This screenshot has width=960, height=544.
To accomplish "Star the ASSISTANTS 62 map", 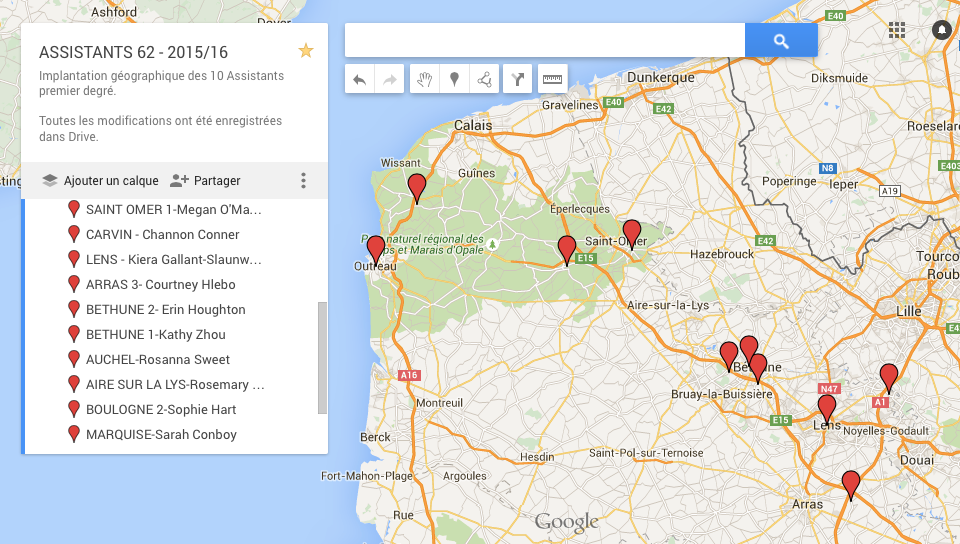I will tap(306, 51).
